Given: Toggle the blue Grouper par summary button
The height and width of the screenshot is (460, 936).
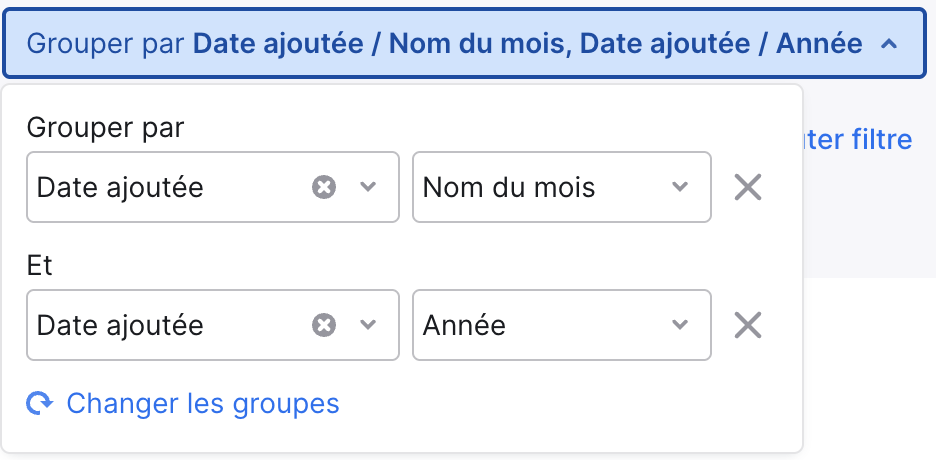Looking at the screenshot, I should (x=464, y=44).
